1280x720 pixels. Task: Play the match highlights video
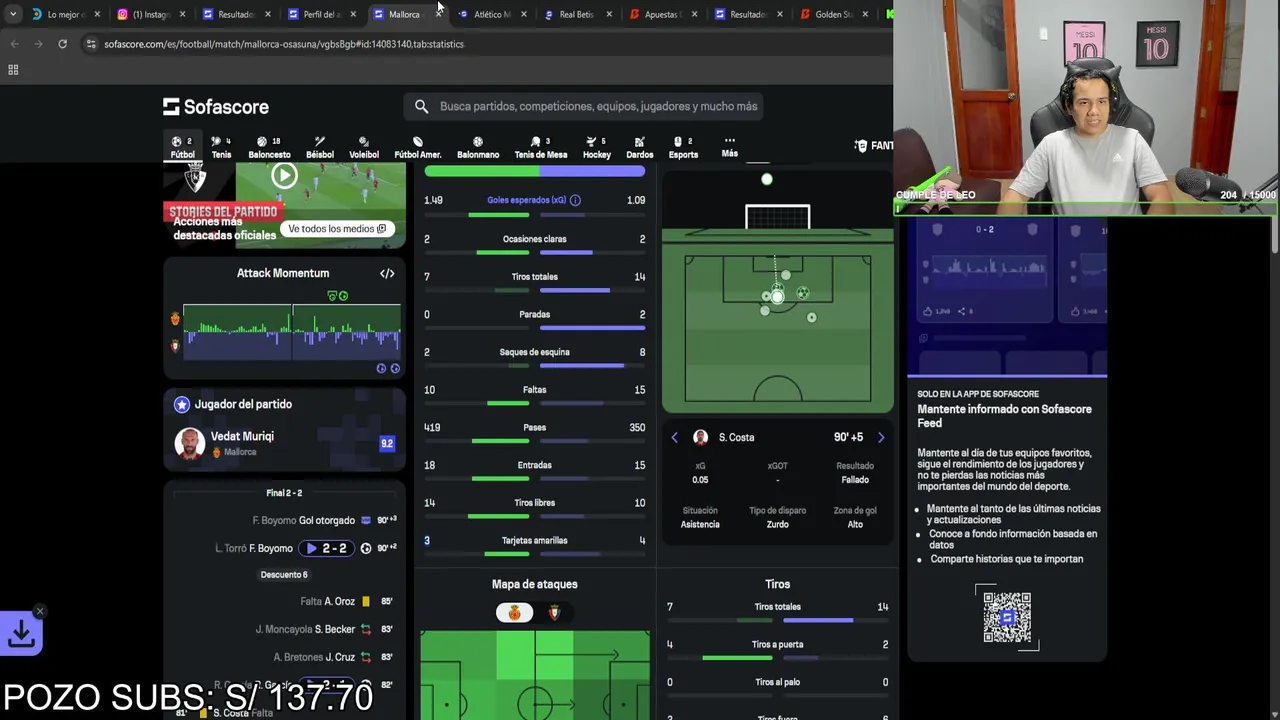point(284,176)
